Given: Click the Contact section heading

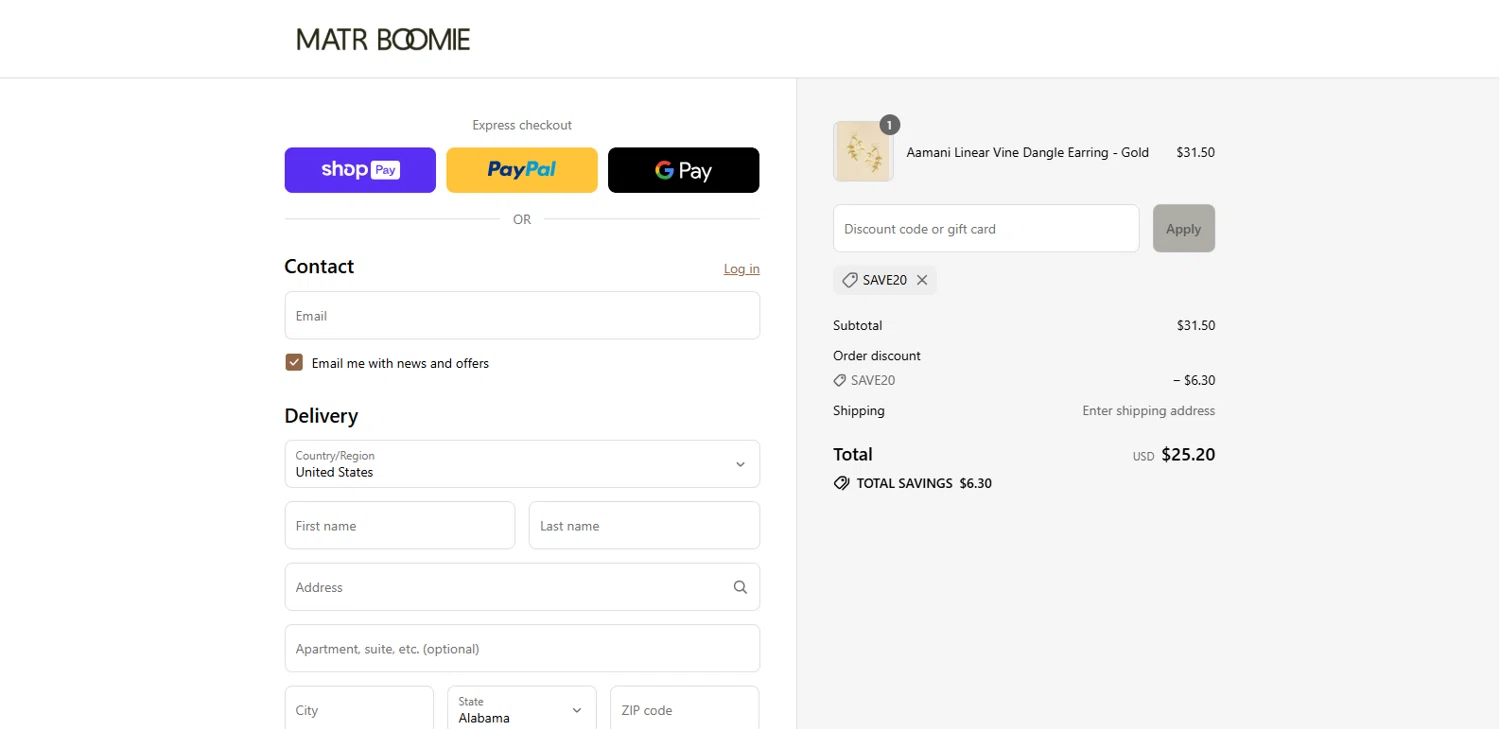Looking at the screenshot, I should (x=319, y=266).
